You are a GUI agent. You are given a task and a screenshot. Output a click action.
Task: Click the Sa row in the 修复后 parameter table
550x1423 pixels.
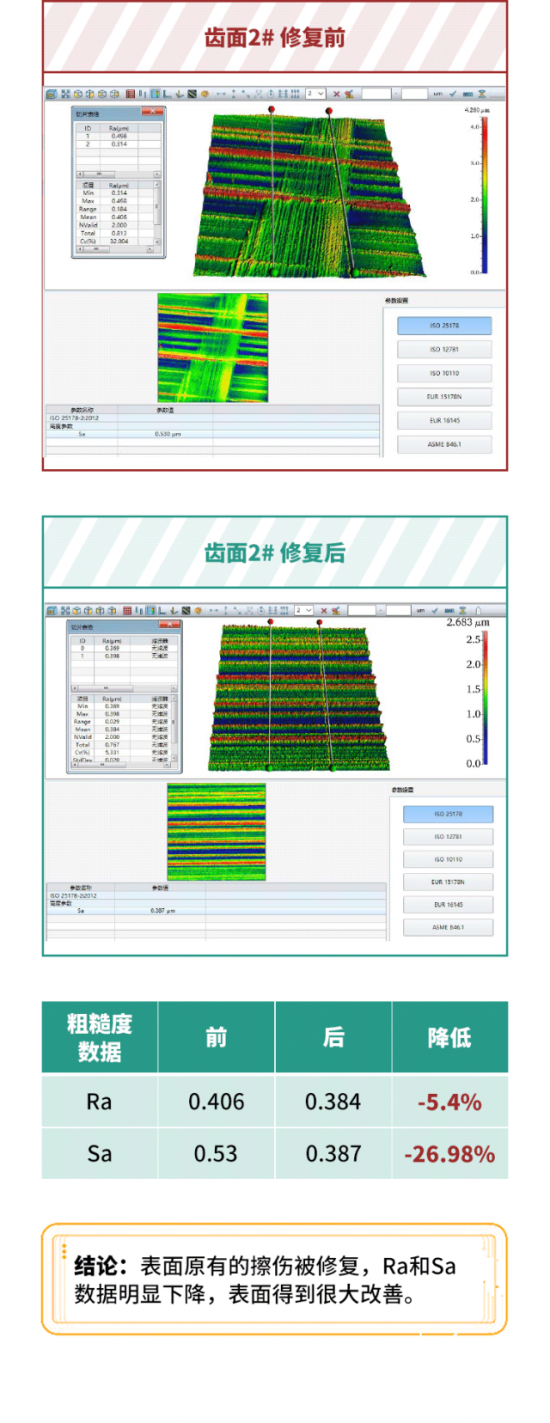[x=215, y=911]
